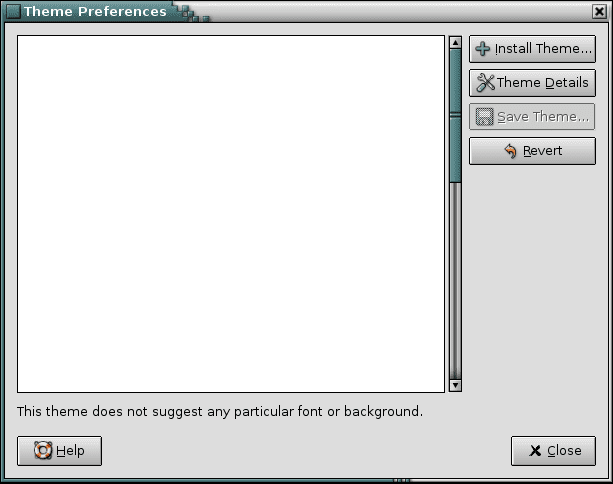Close window using title bar X
This screenshot has width=613, height=484.
(x=599, y=11)
